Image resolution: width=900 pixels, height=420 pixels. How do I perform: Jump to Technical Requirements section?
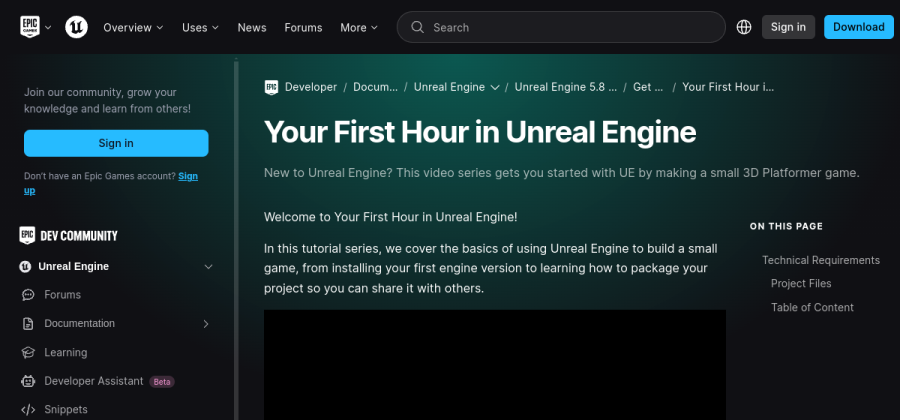click(x=820, y=260)
